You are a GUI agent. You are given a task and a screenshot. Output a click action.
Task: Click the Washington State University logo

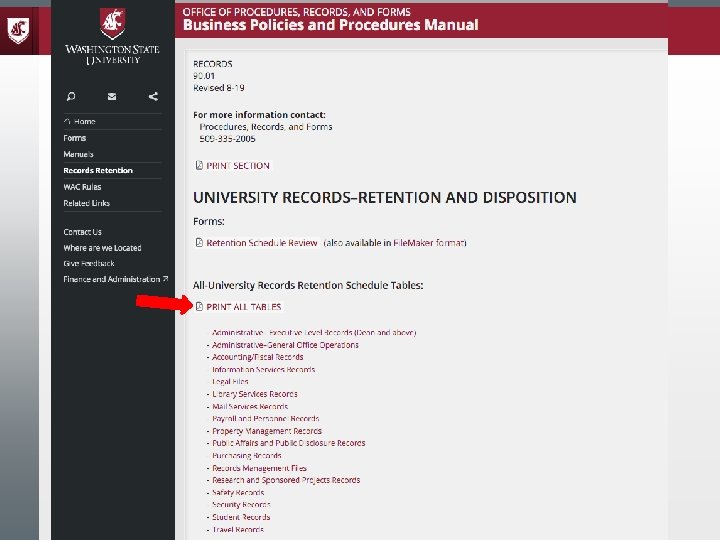pyautogui.click(x=112, y=37)
